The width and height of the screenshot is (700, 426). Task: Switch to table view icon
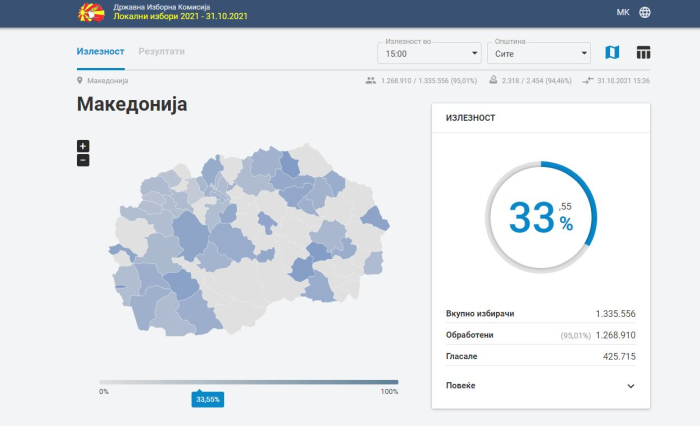(643, 52)
